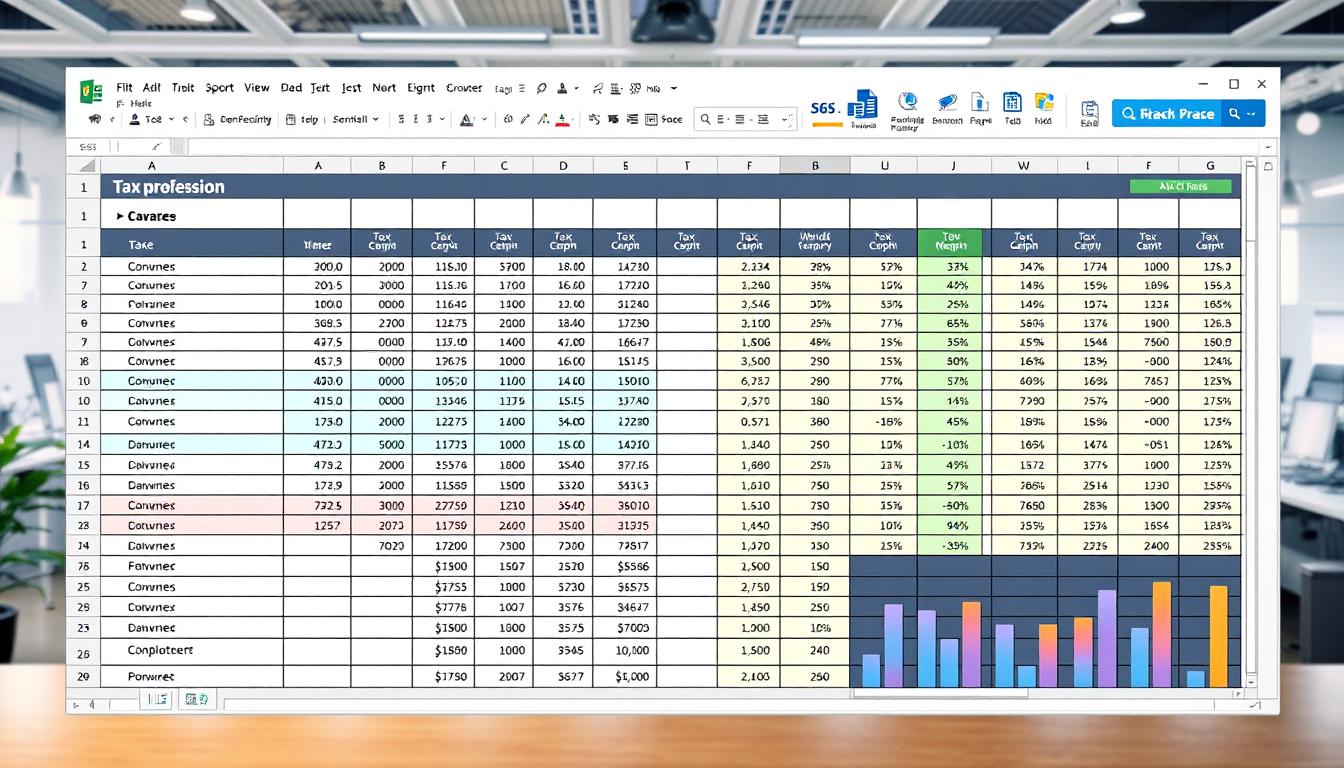Click the stamp icon beside Tod

point(134,119)
